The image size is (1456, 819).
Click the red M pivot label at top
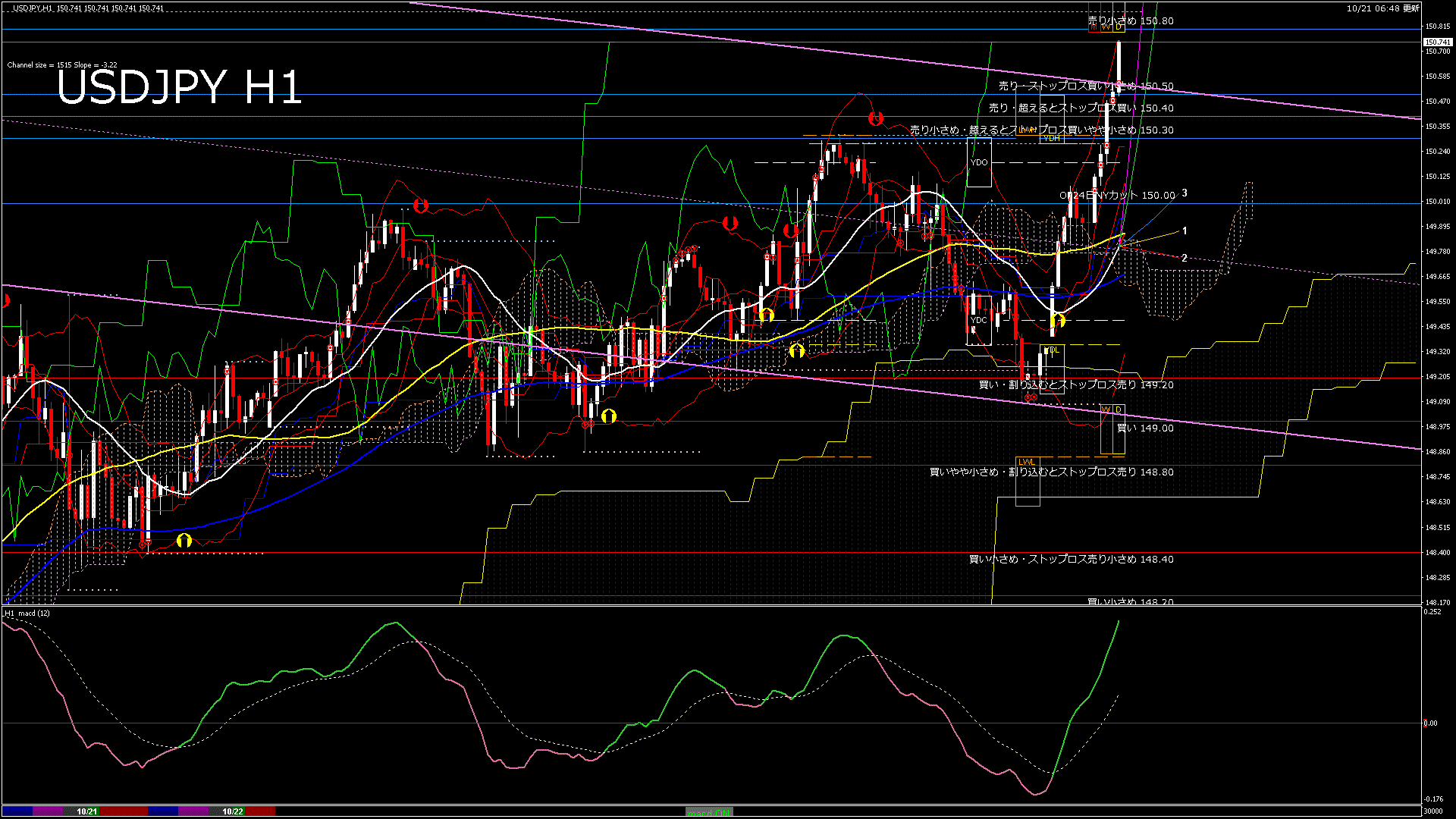point(1094,27)
